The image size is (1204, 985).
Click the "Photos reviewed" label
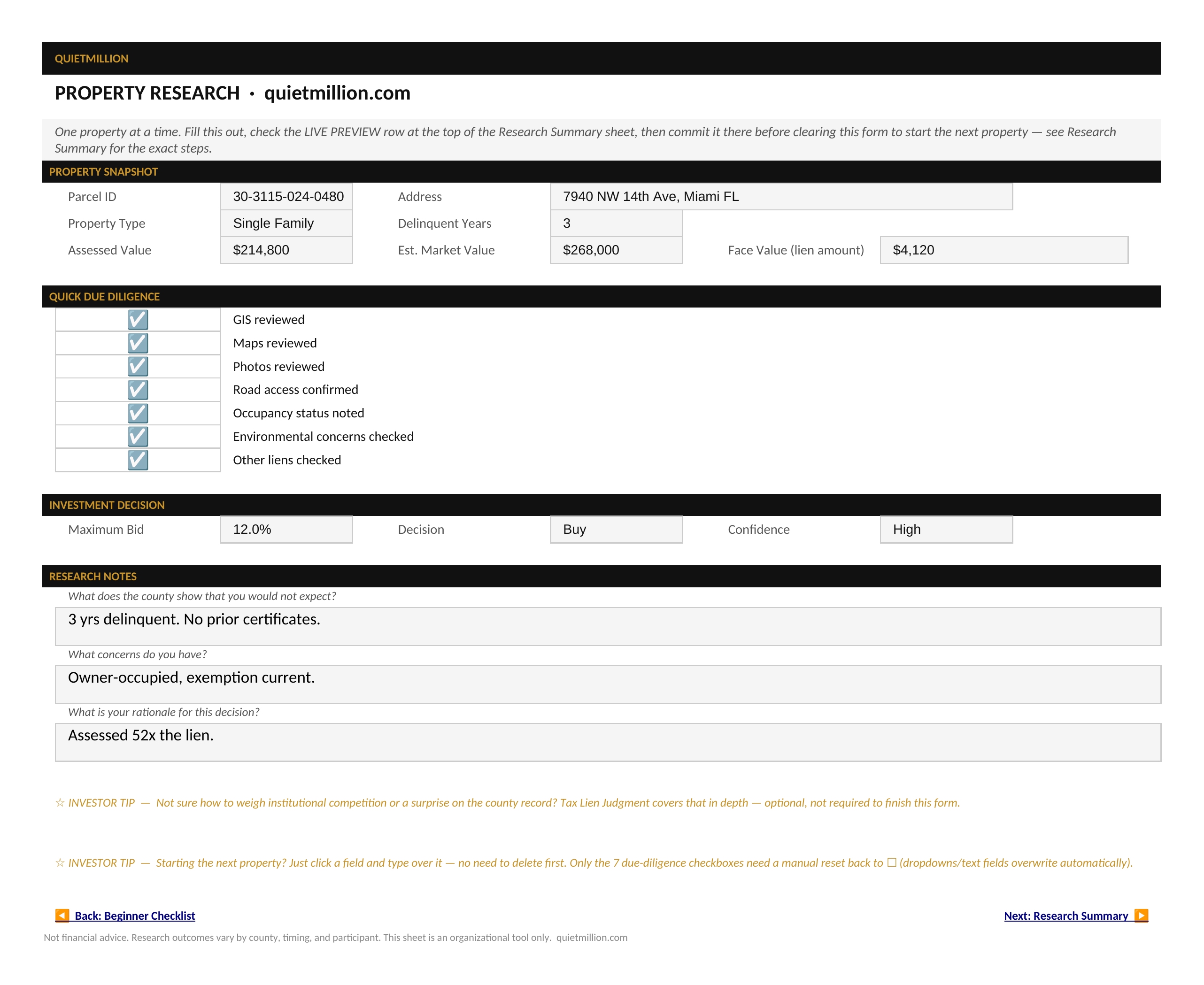click(278, 367)
